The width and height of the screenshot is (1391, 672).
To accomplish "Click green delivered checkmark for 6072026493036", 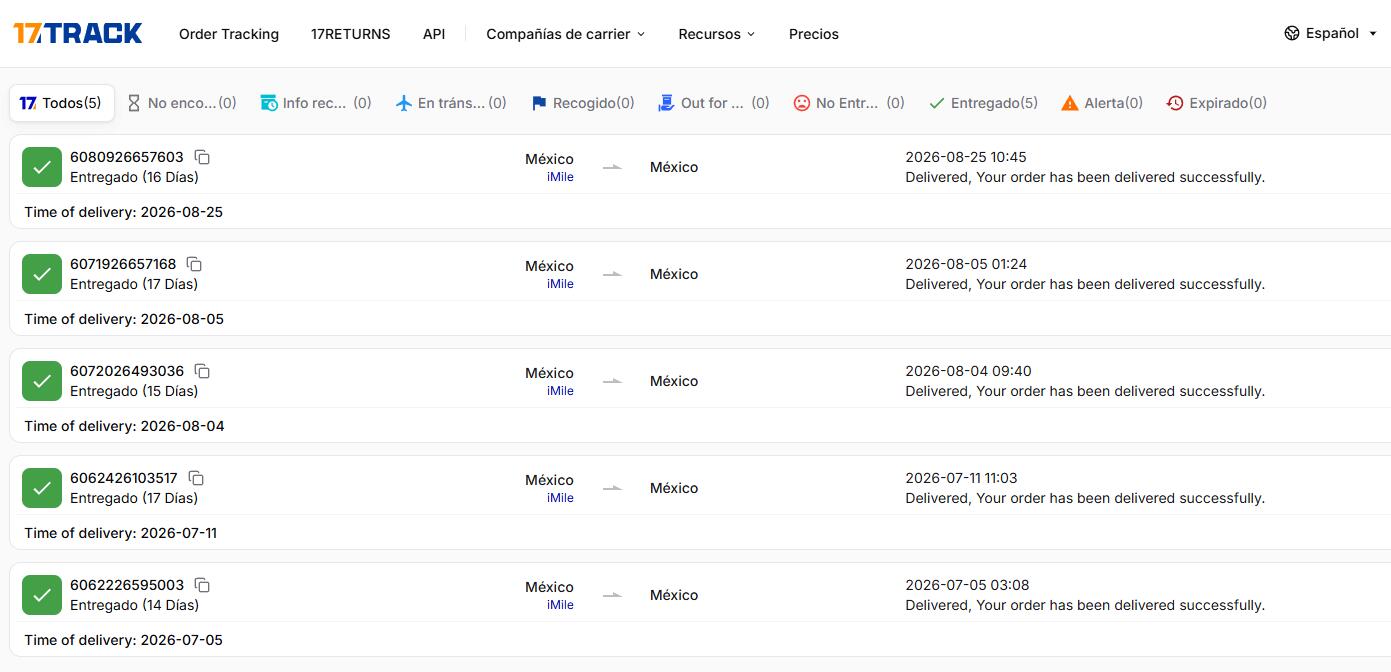I will click(x=42, y=381).
